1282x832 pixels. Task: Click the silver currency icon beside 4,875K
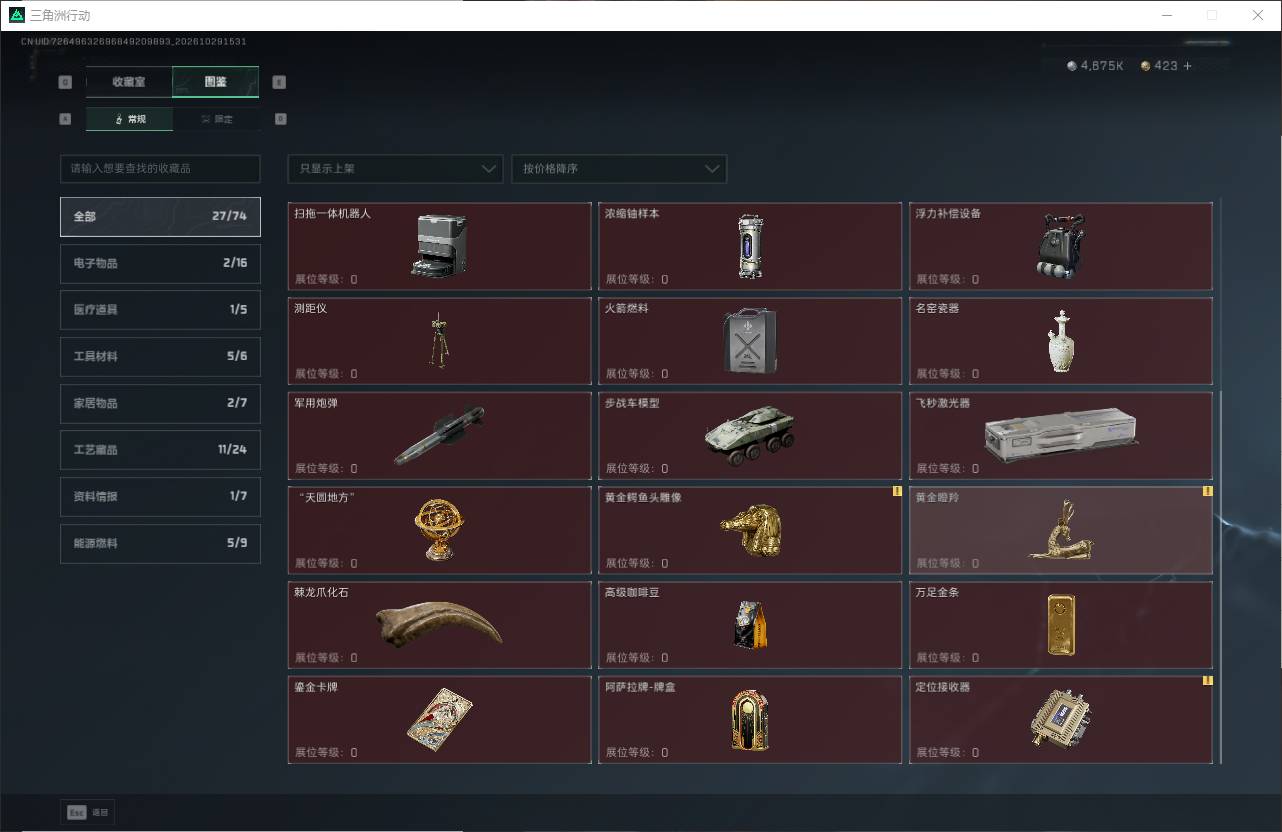point(1073,66)
